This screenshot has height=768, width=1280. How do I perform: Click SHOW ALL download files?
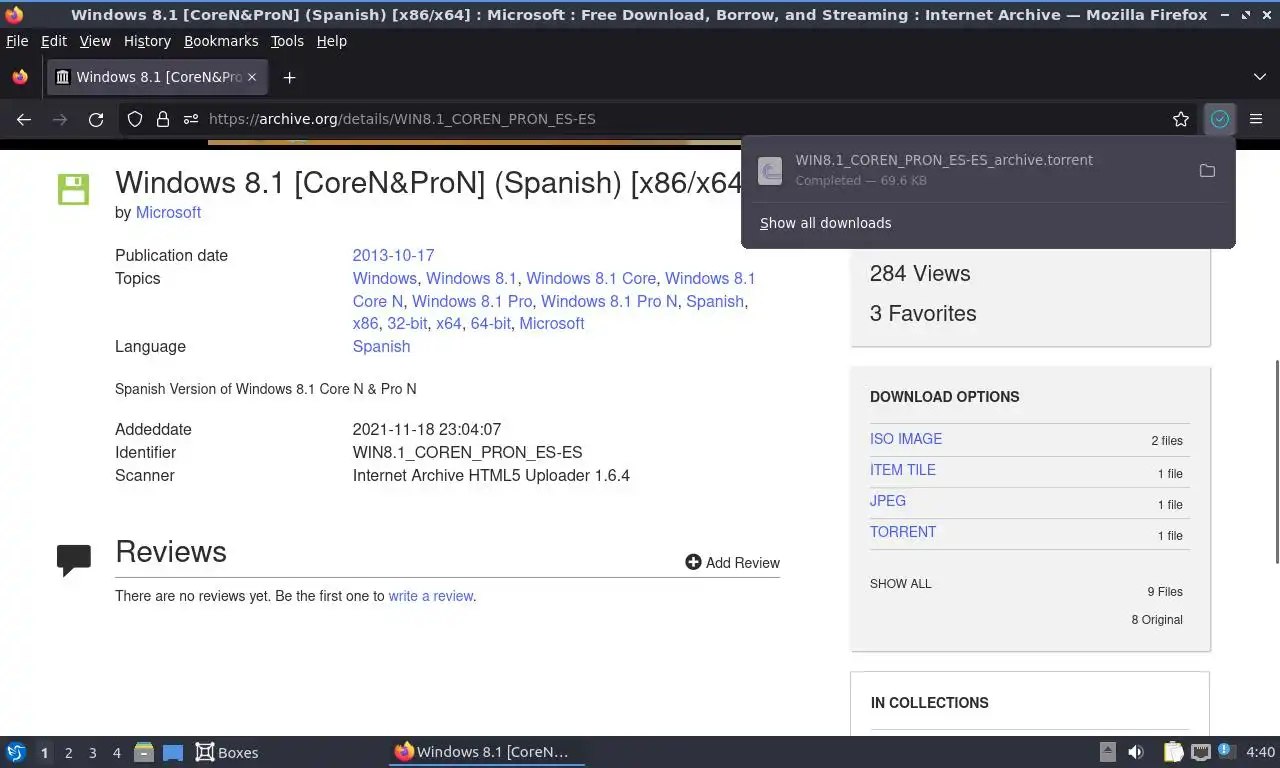[900, 584]
